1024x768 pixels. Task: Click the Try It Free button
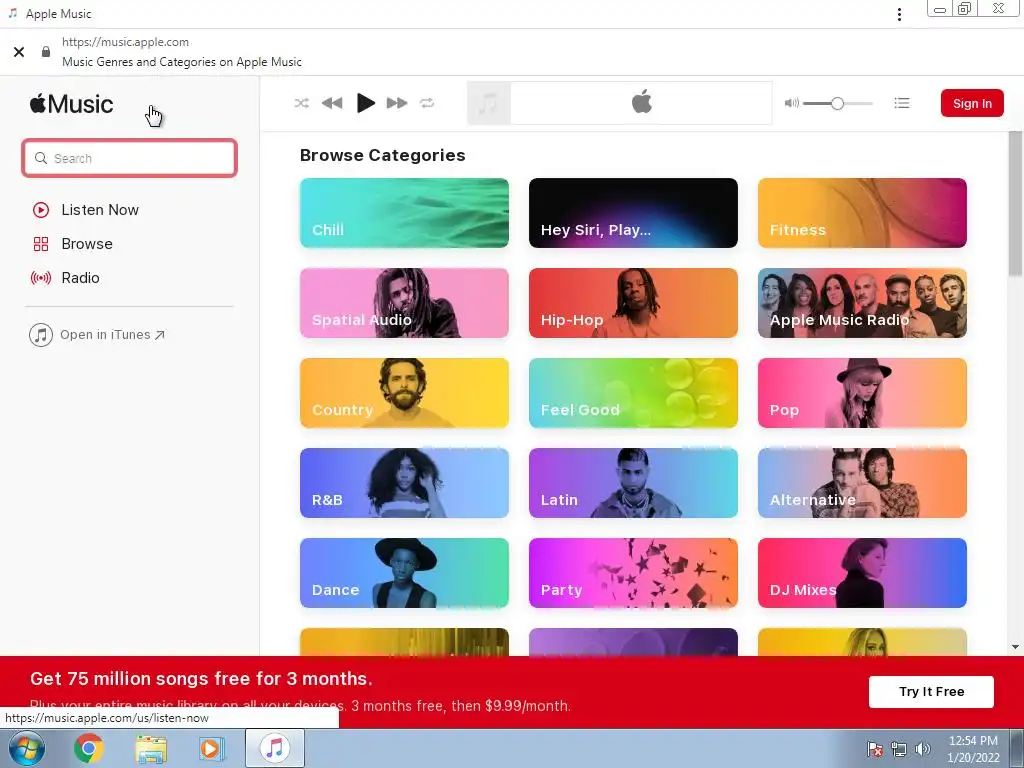tap(931, 692)
